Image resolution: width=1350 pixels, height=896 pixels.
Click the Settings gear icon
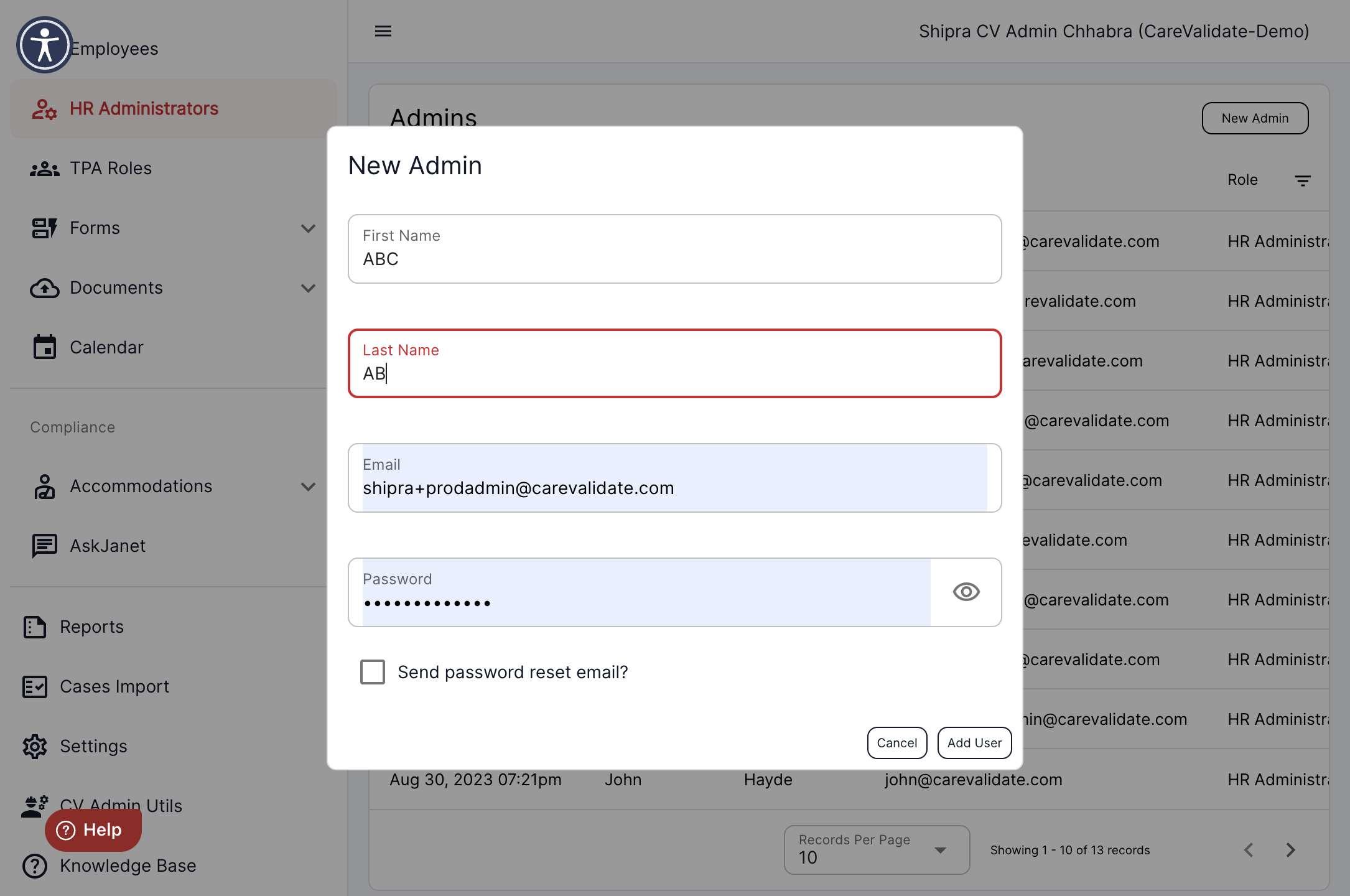click(x=35, y=747)
